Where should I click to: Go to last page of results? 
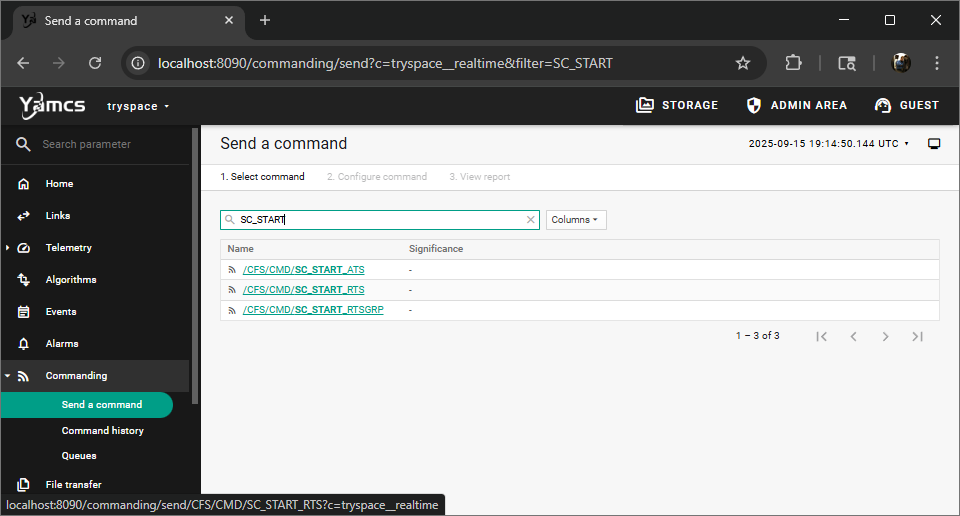point(917,336)
